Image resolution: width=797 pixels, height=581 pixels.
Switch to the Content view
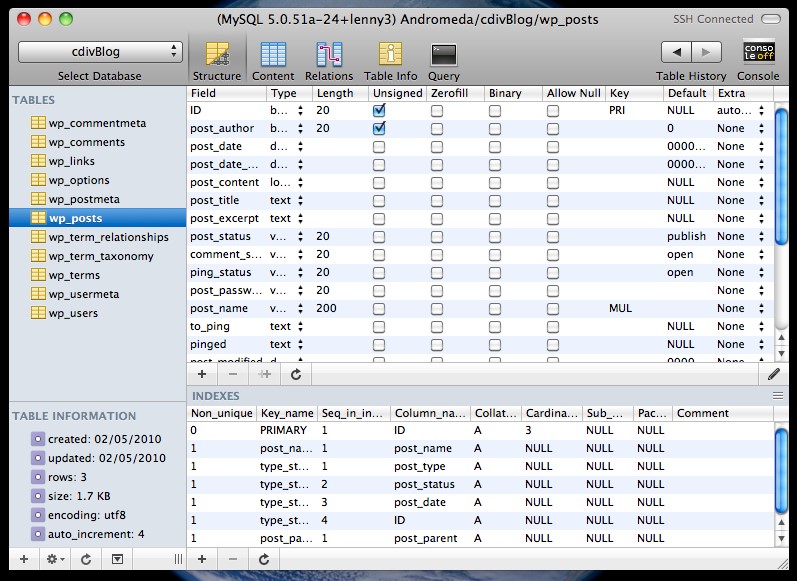[273, 61]
